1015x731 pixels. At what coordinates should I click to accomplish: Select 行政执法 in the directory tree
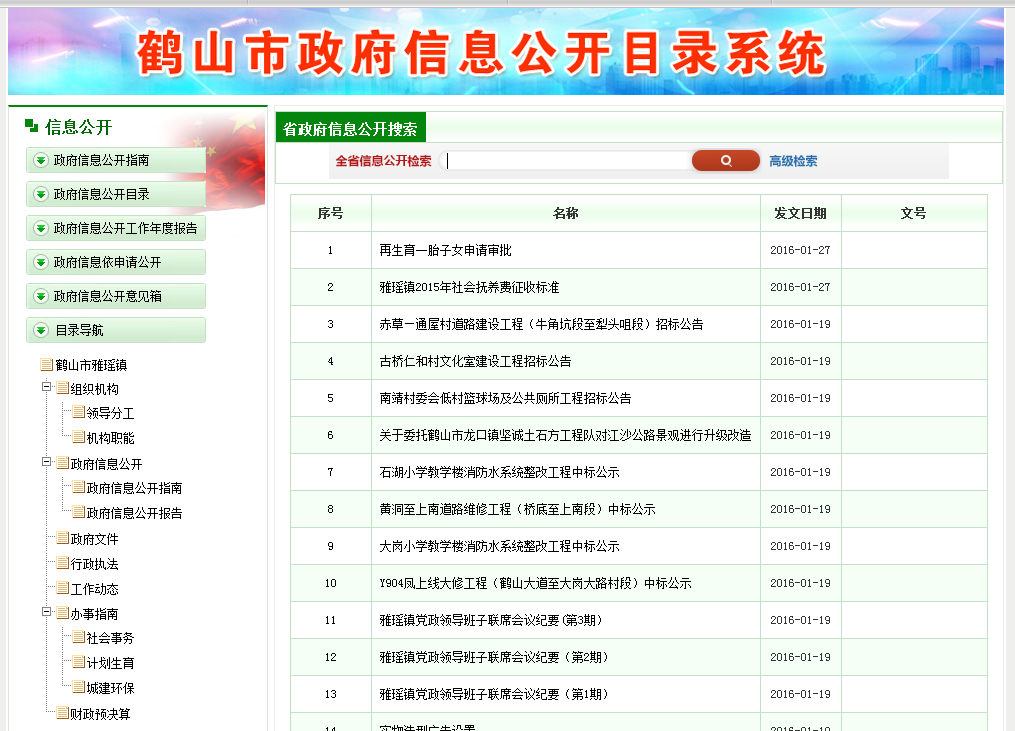coord(94,564)
